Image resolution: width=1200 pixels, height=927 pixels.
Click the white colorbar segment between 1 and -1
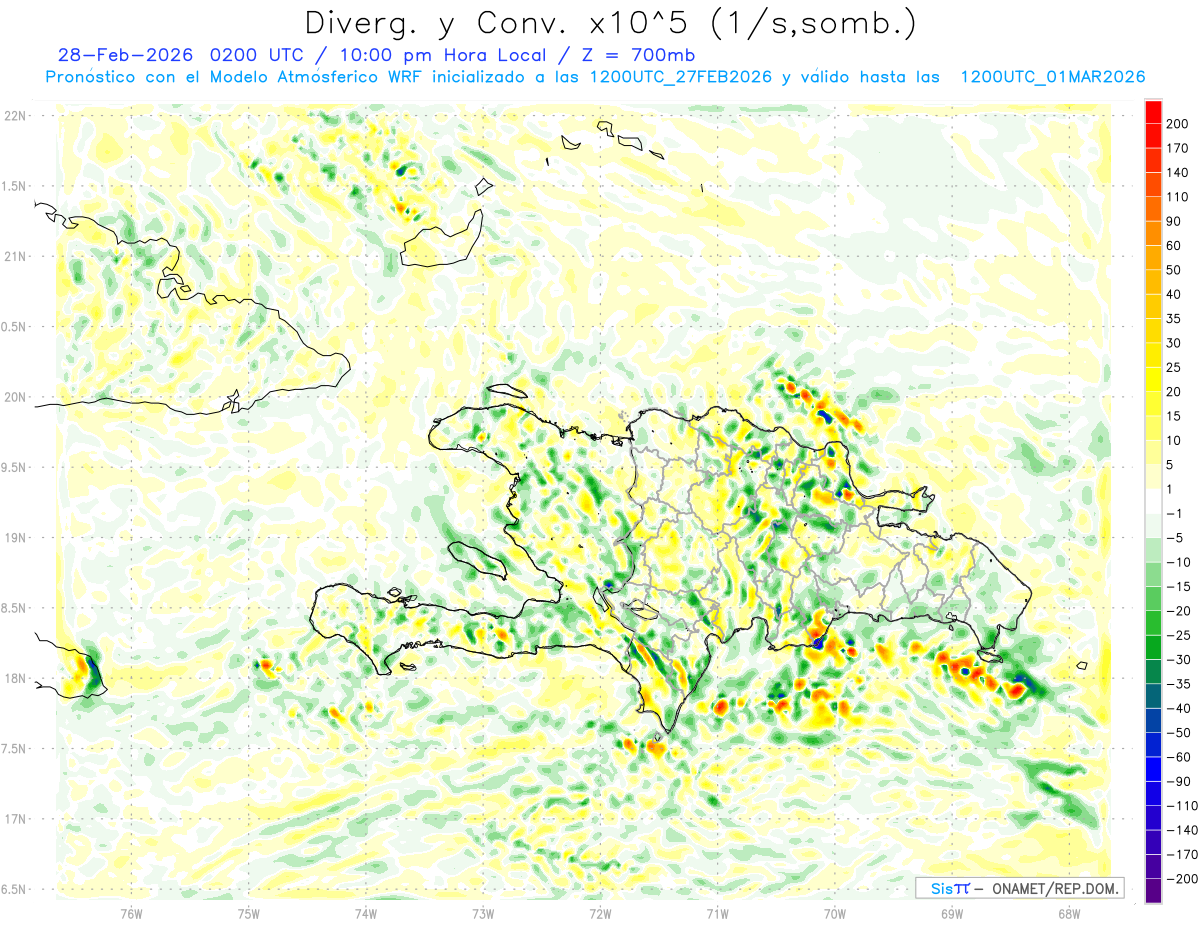1153,502
